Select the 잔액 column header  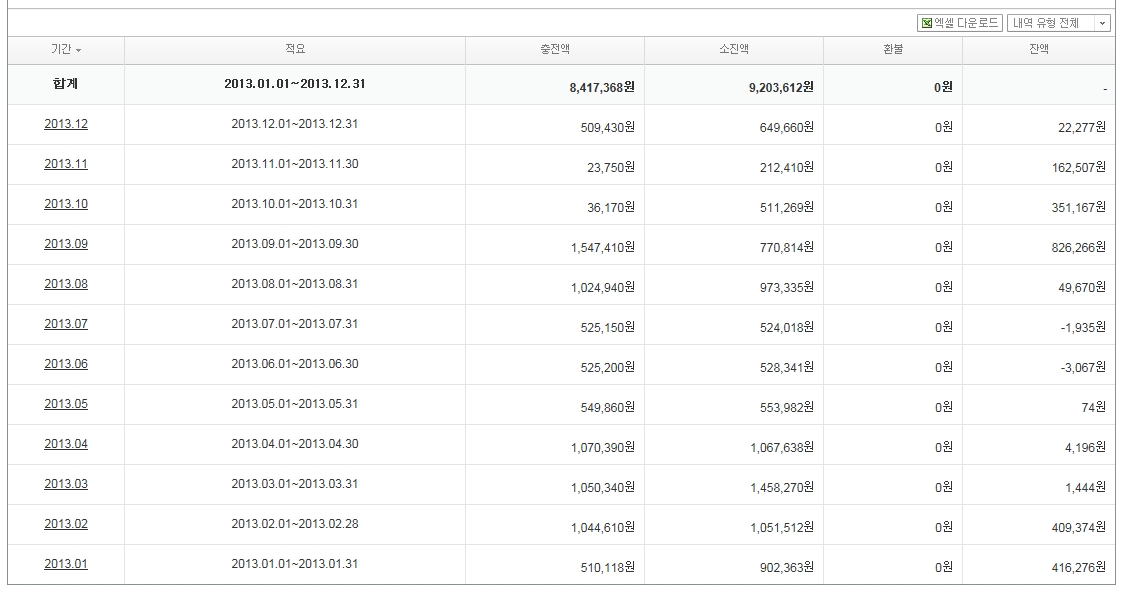(1038, 49)
